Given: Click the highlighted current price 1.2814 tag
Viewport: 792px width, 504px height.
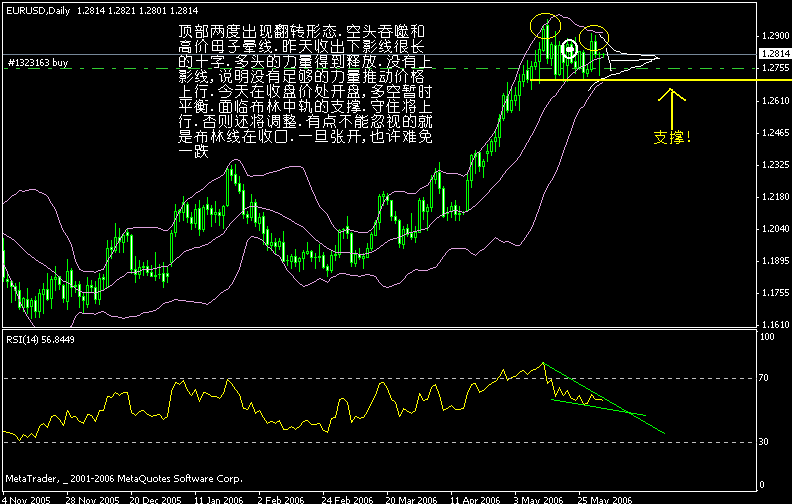Looking at the screenshot, I should point(775,54).
